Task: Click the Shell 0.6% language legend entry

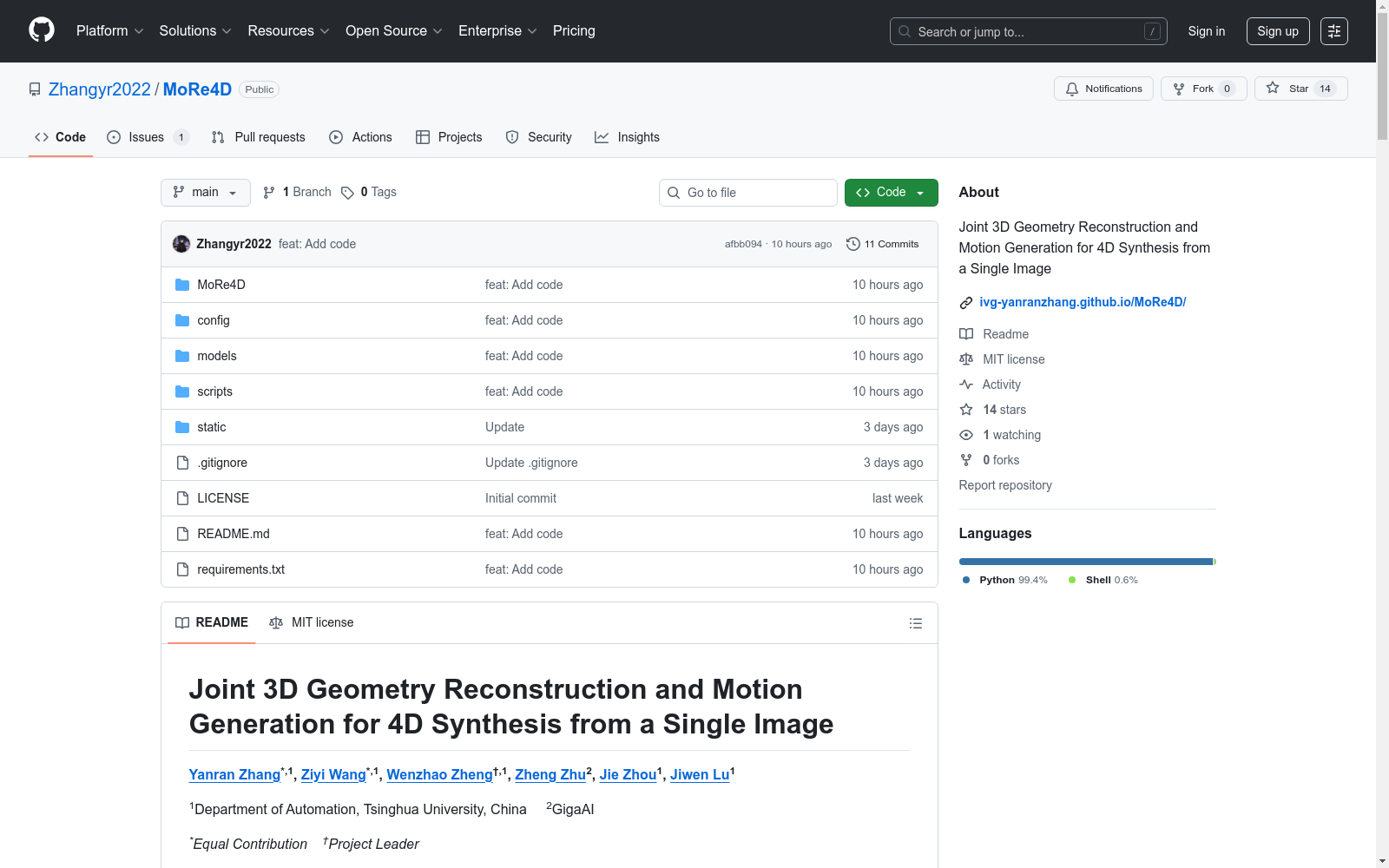Action: point(1103,580)
